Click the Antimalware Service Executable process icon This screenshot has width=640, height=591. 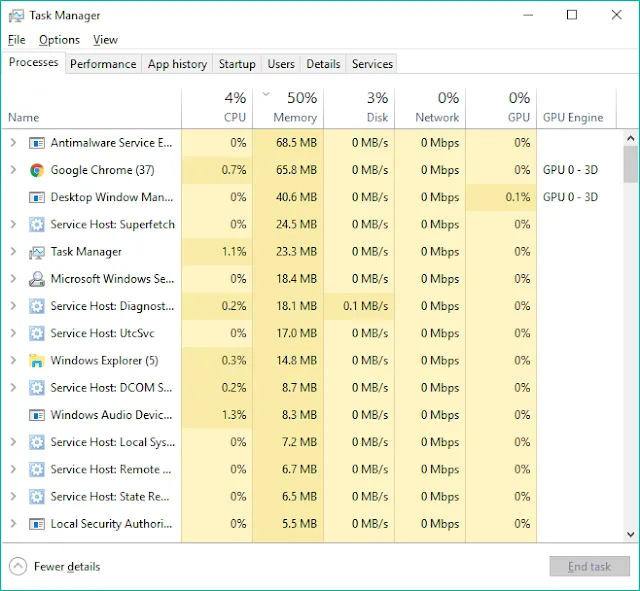[x=37, y=143]
